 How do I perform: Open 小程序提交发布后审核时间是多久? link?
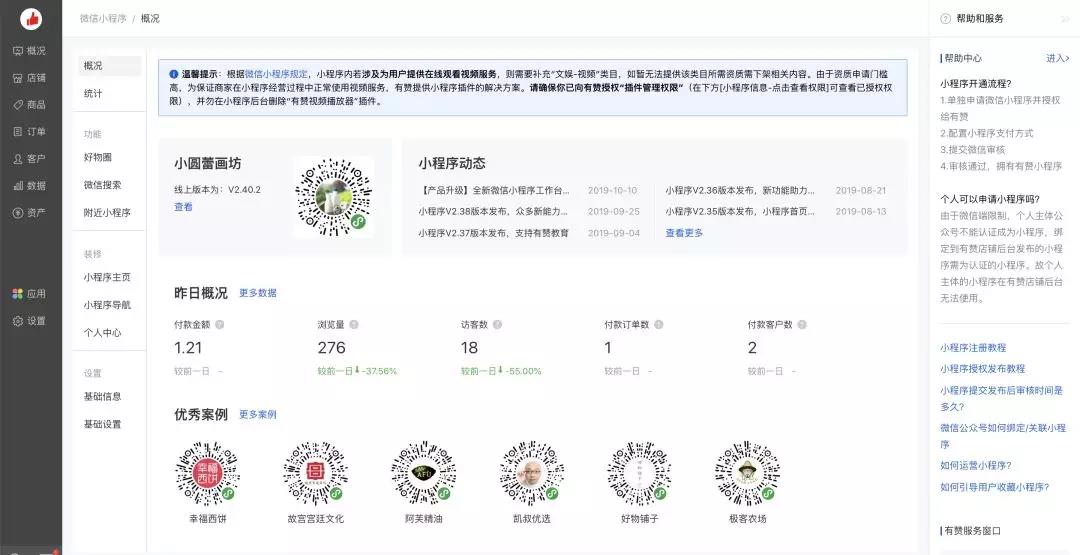point(1001,398)
